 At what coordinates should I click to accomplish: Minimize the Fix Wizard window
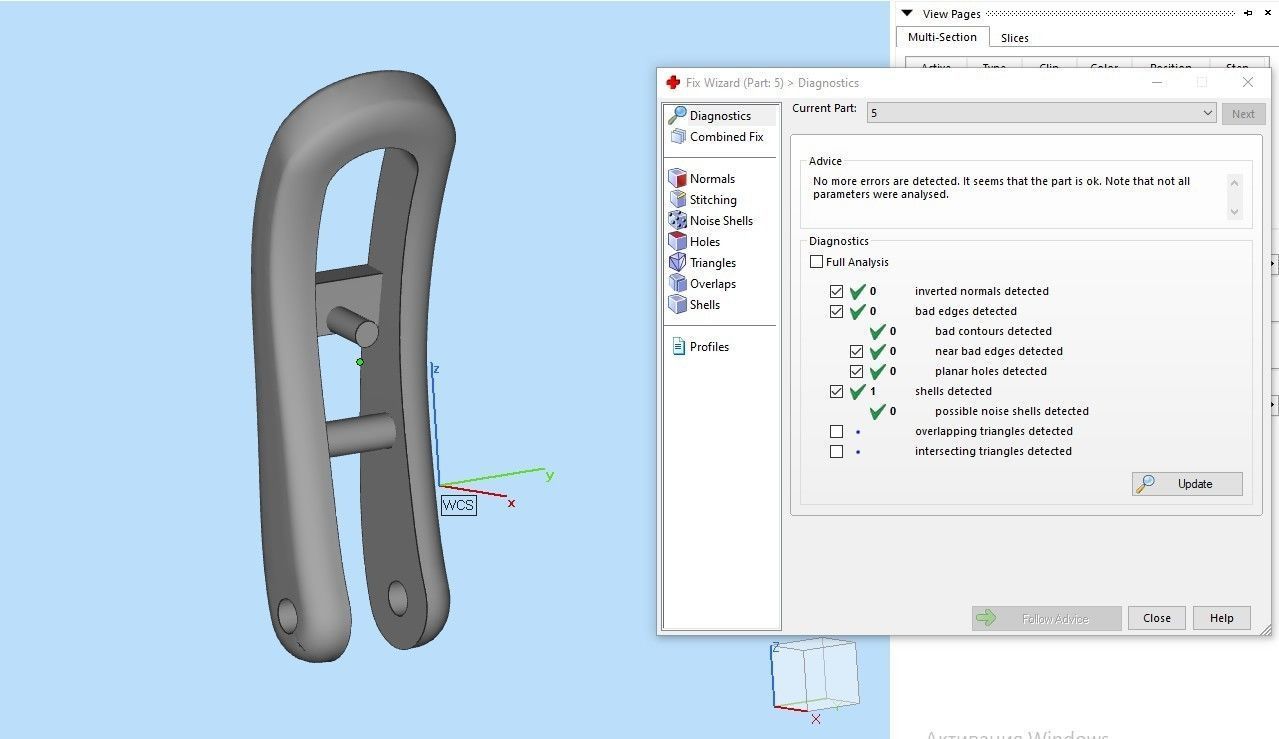1157,82
